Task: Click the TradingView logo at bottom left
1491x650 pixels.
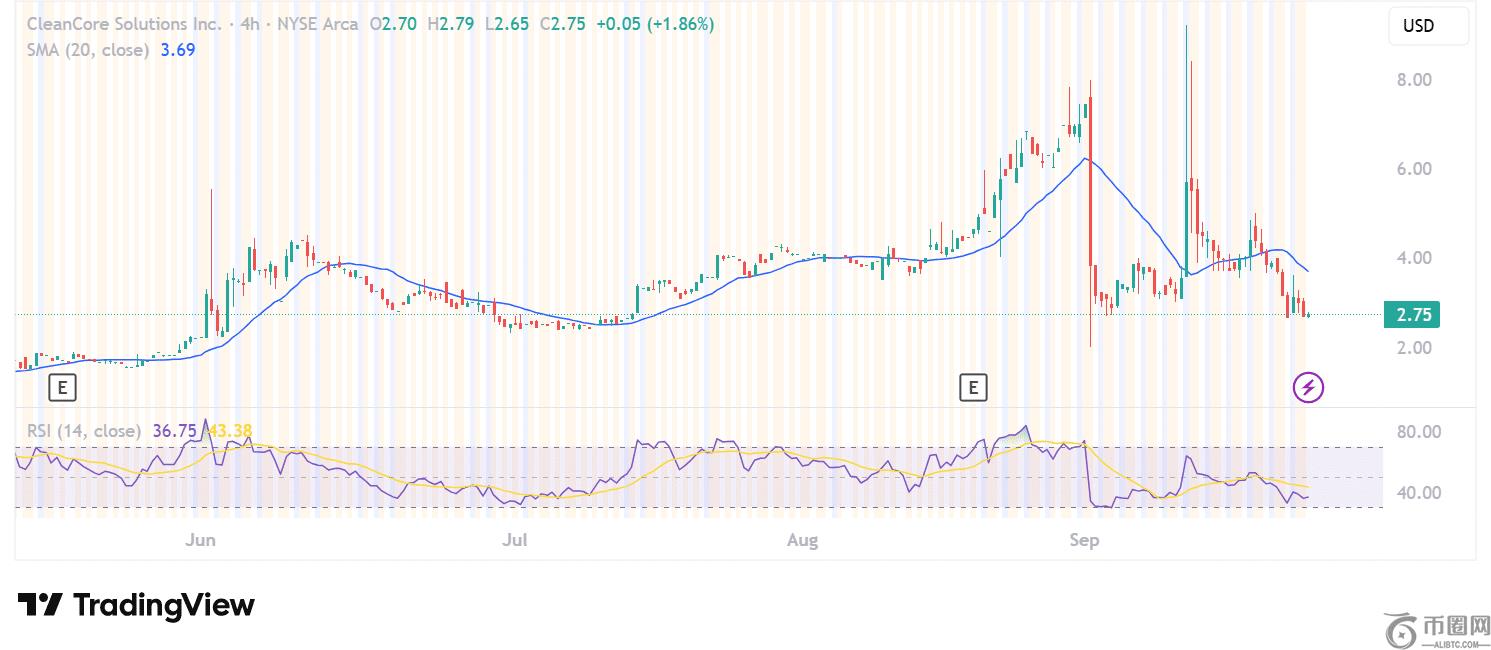Action: coord(136,605)
